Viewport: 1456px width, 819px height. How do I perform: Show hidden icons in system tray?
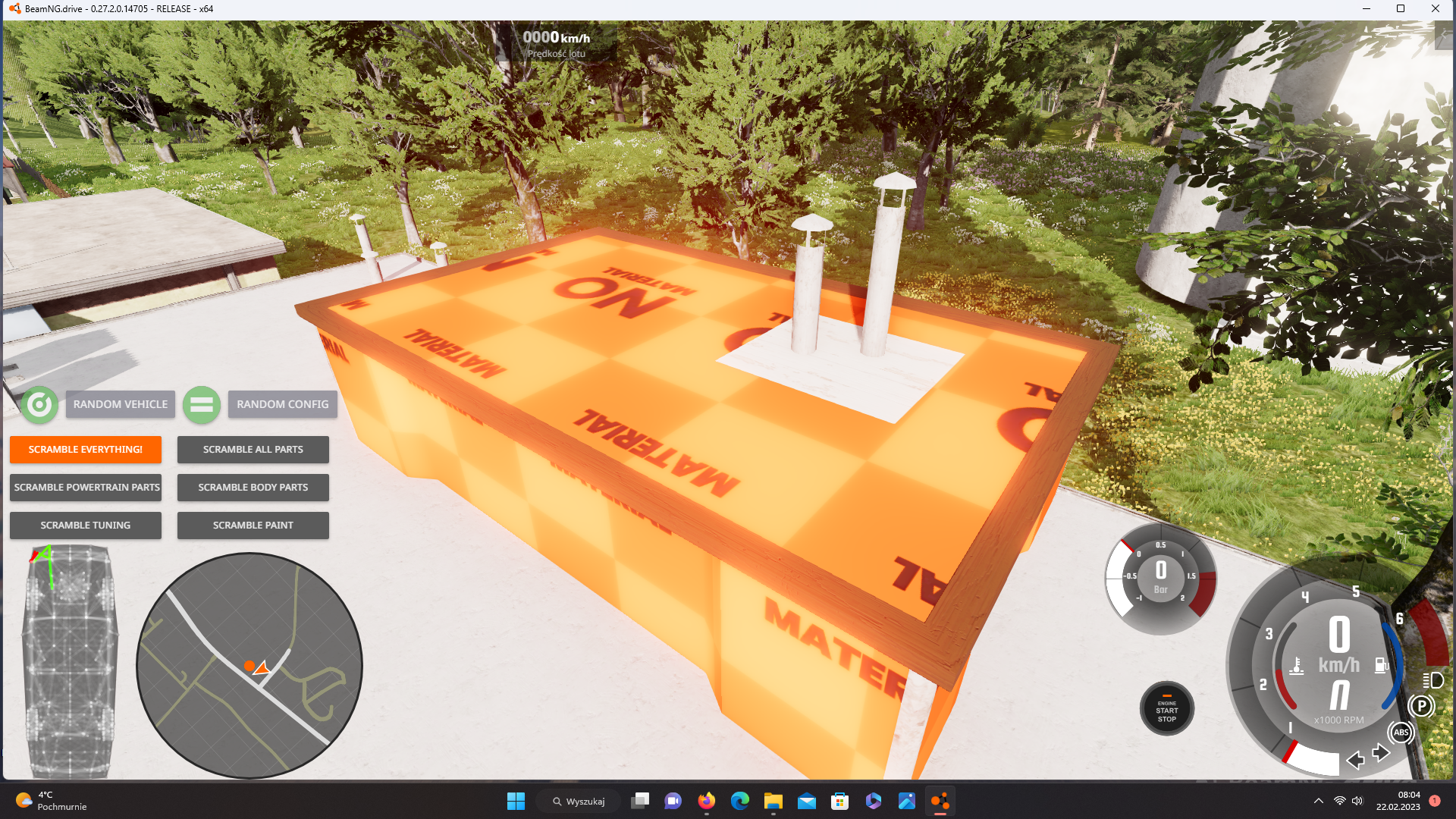point(1318,801)
